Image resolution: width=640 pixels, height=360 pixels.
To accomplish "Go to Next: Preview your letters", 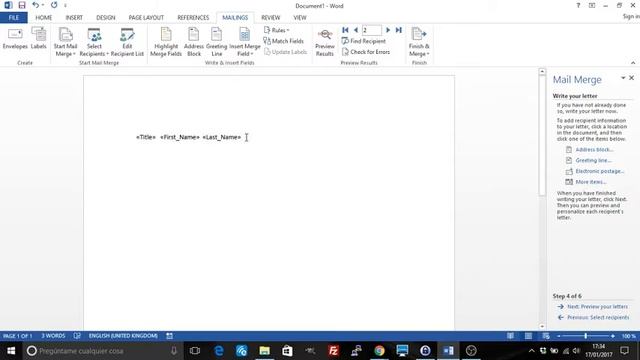I will click(597, 307).
